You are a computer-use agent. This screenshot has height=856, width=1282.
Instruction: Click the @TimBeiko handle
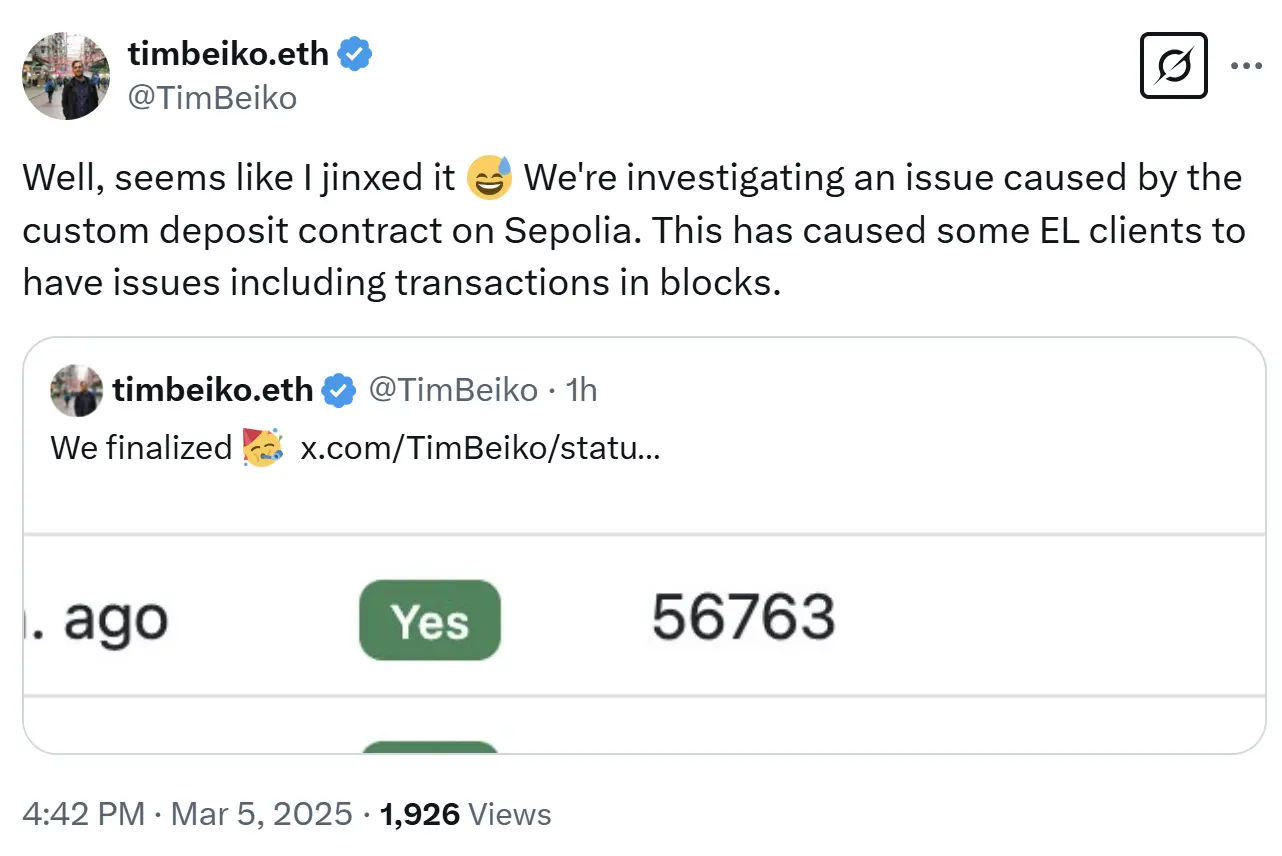click(x=213, y=98)
